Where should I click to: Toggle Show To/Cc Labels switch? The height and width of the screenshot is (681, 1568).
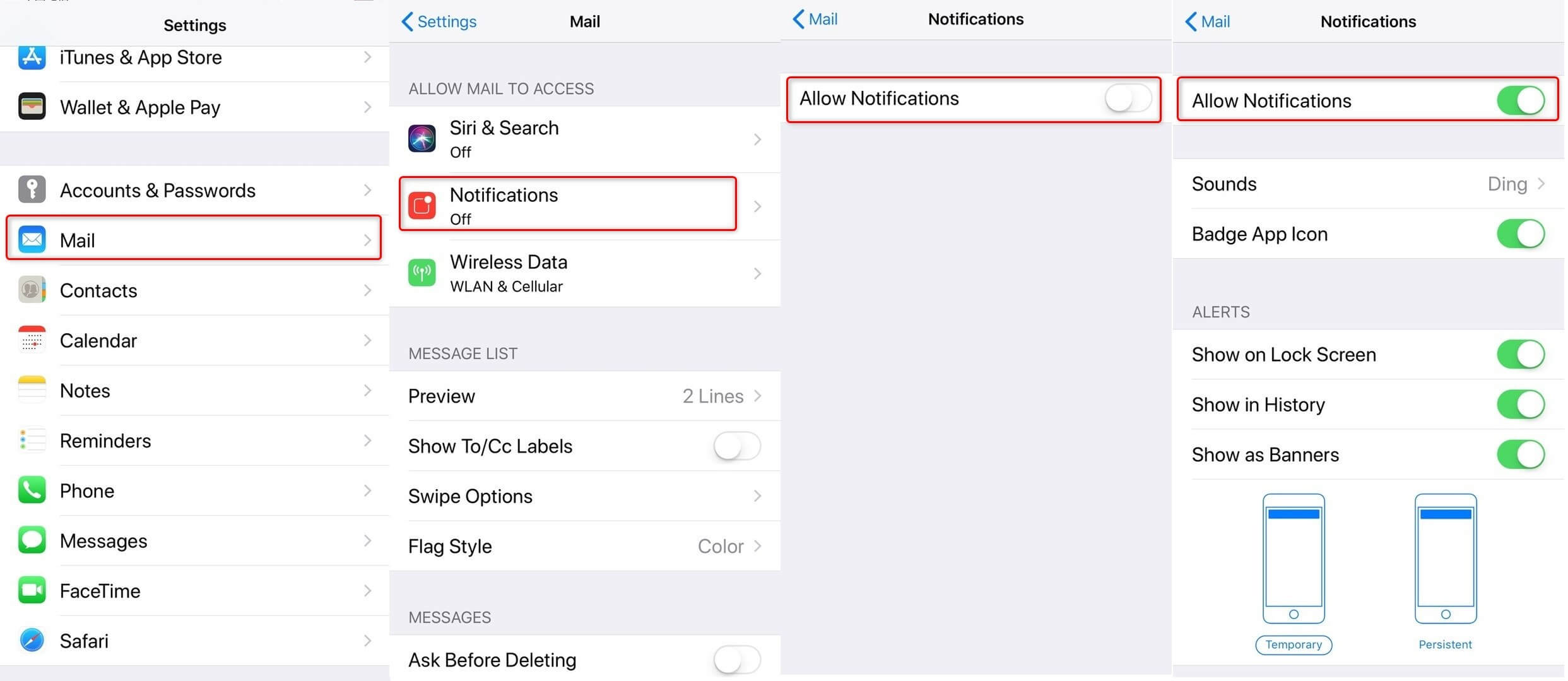736,446
